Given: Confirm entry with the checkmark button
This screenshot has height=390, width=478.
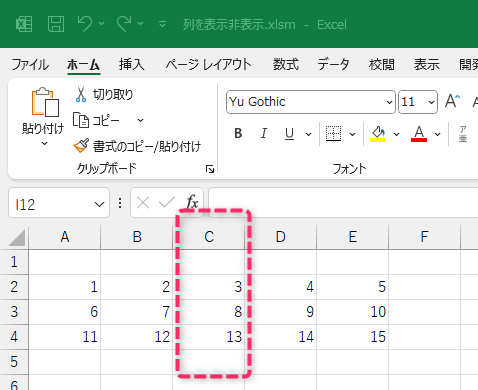Looking at the screenshot, I should tap(167, 202).
